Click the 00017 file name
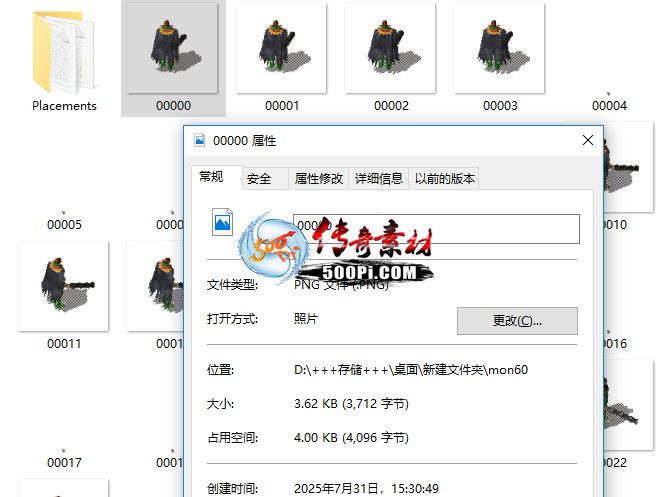 [64, 463]
